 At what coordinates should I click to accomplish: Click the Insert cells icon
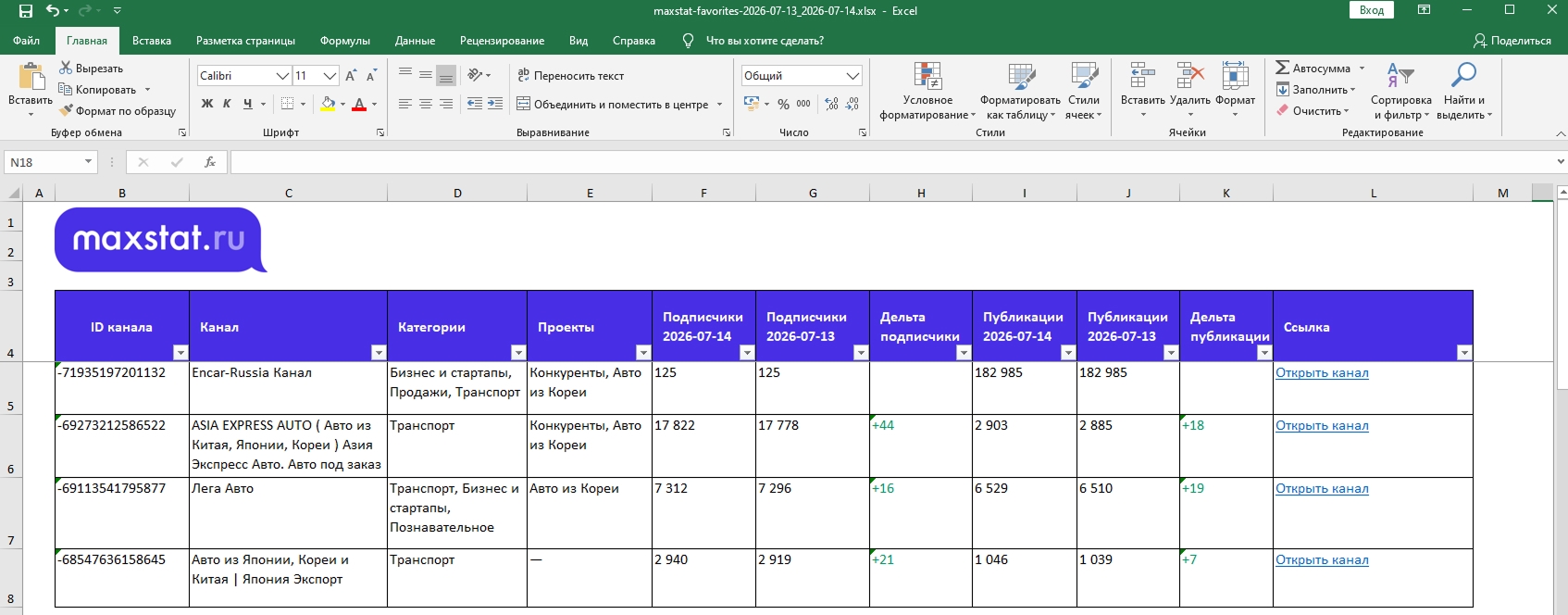1143,76
